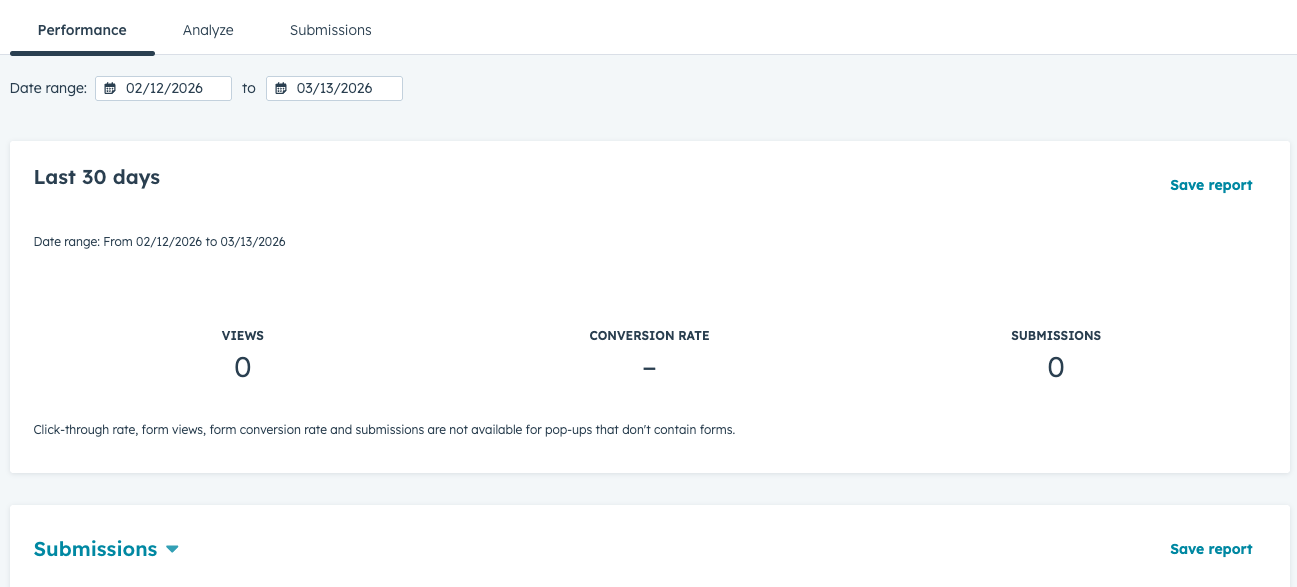The width and height of the screenshot is (1297, 587).
Task: Save report for the Last 30 days card
Action: point(1210,185)
